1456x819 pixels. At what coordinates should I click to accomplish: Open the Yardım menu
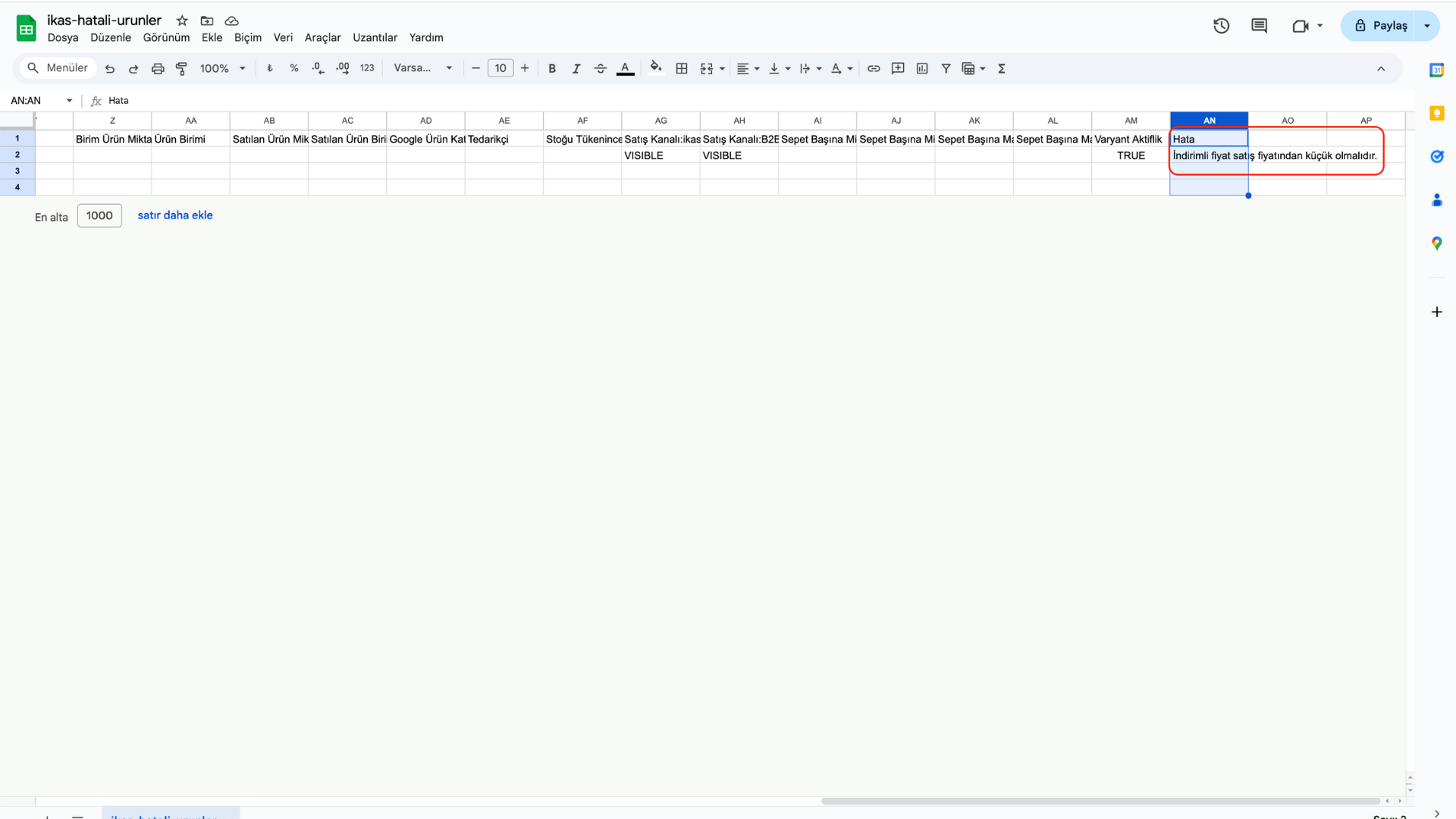[x=426, y=37]
